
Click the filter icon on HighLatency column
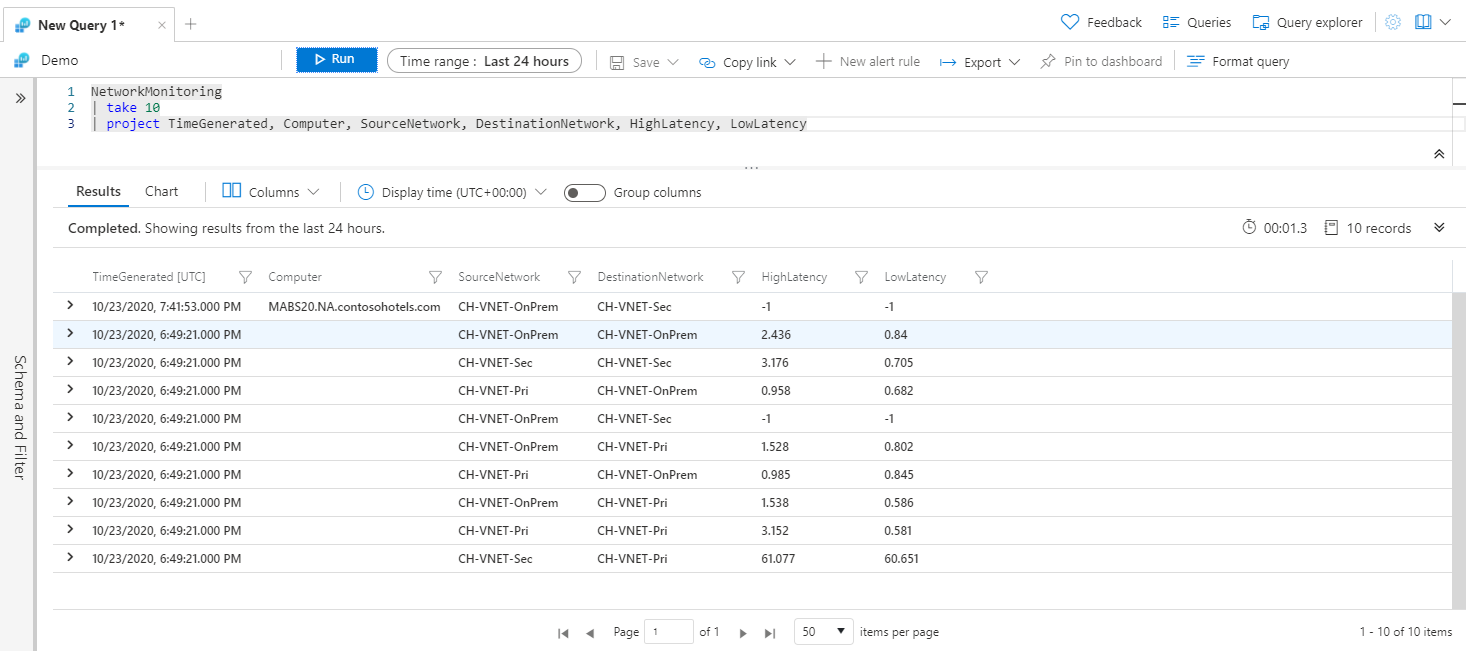tap(861, 277)
